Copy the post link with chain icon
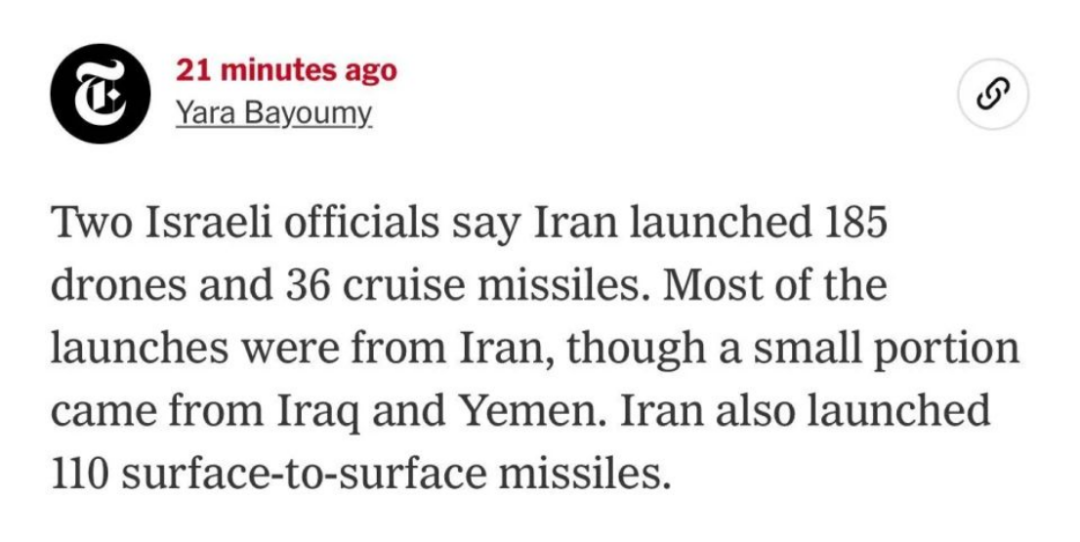This screenshot has width=1080, height=542. (990, 95)
